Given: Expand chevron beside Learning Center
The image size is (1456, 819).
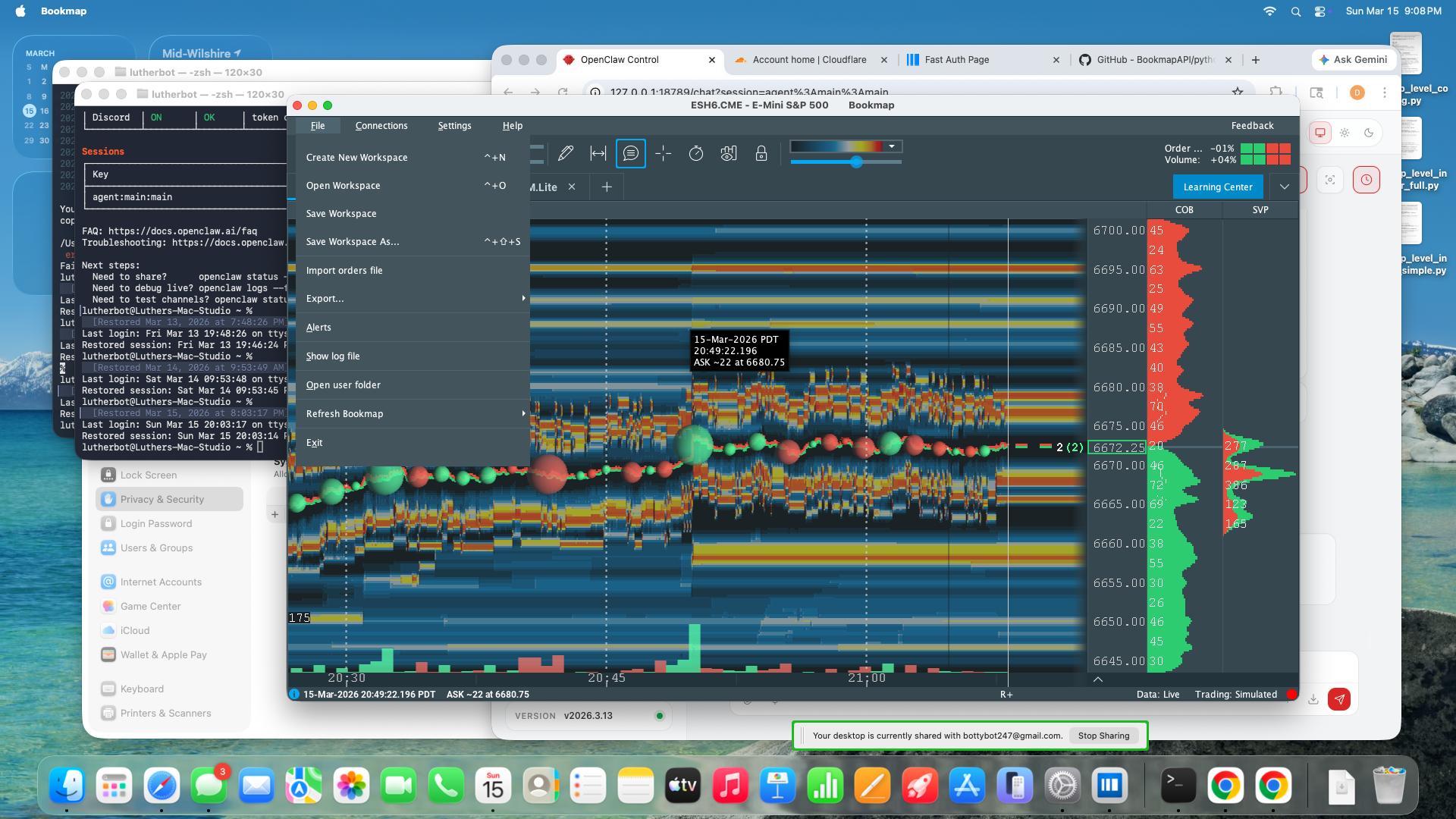Looking at the screenshot, I should [x=1284, y=187].
